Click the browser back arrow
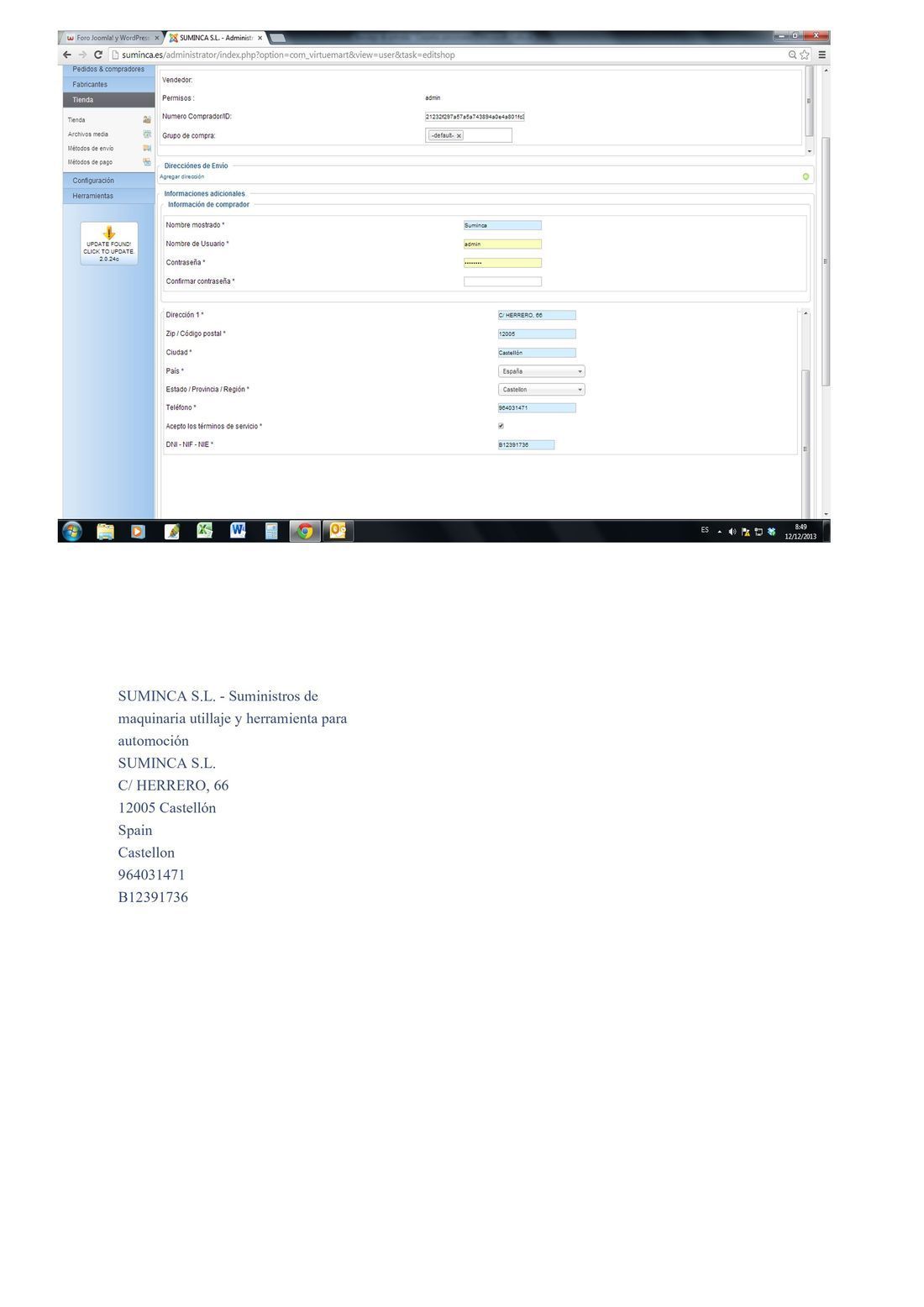Image resolution: width=924 pixels, height=1307 pixels. click(x=67, y=55)
